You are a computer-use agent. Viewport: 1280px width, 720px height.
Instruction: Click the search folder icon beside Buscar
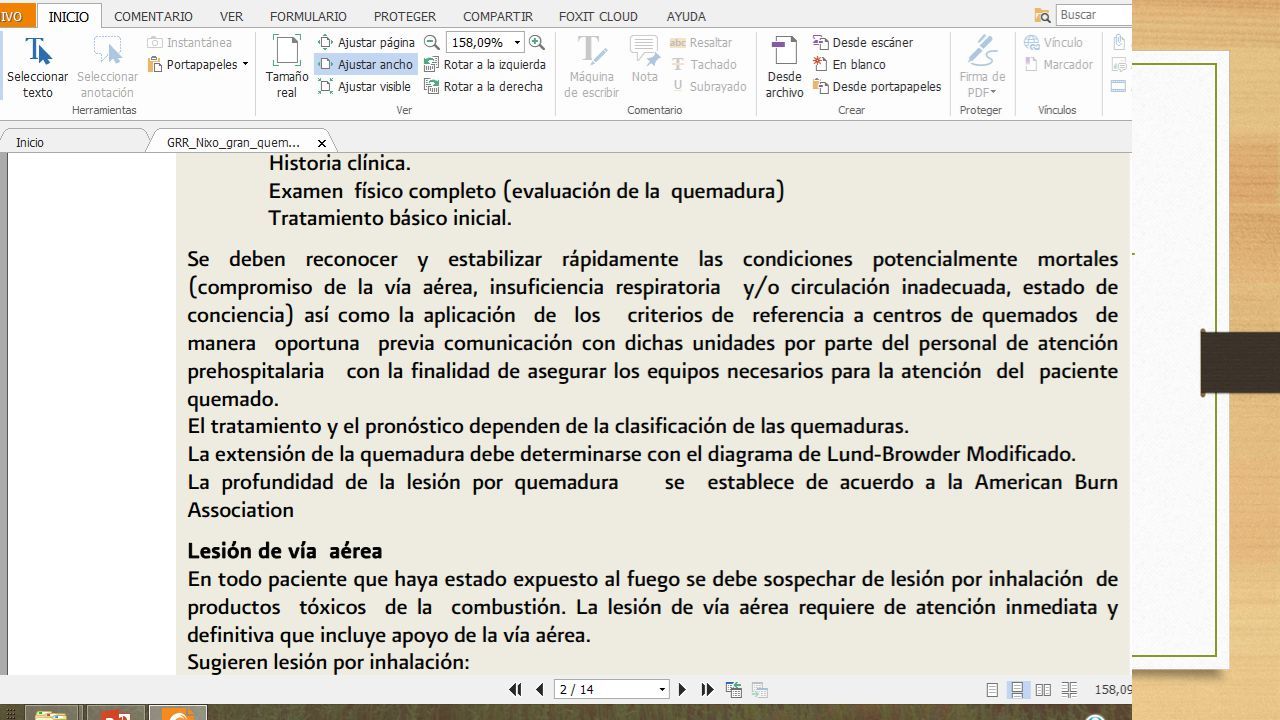[1043, 15]
